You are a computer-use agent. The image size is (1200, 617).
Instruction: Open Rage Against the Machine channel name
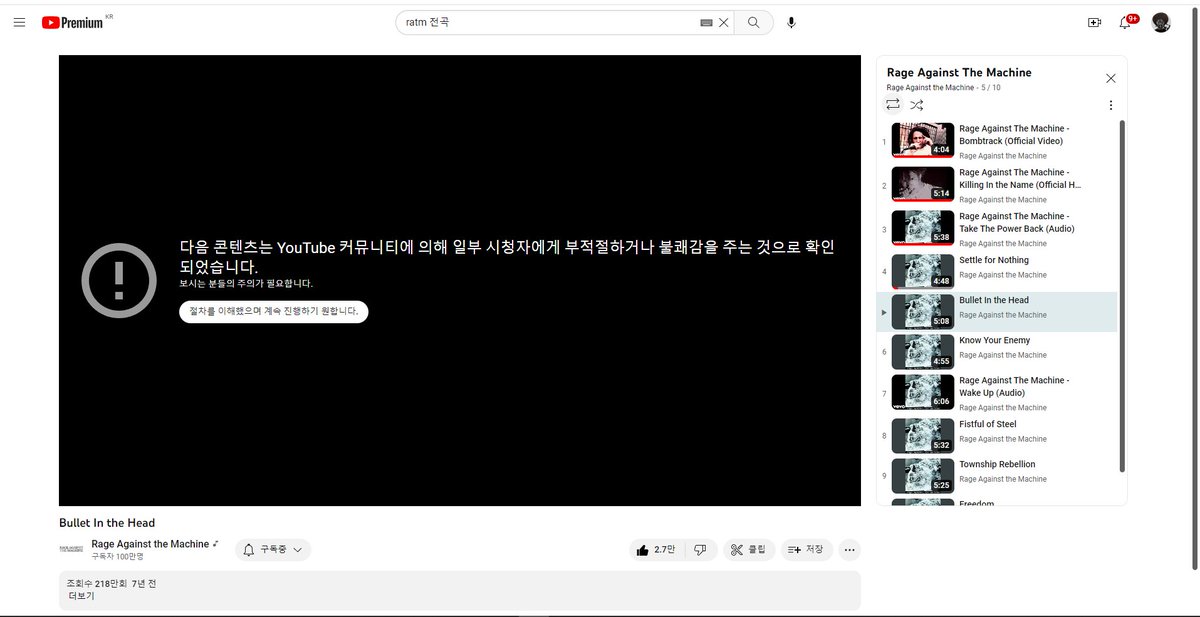point(150,544)
